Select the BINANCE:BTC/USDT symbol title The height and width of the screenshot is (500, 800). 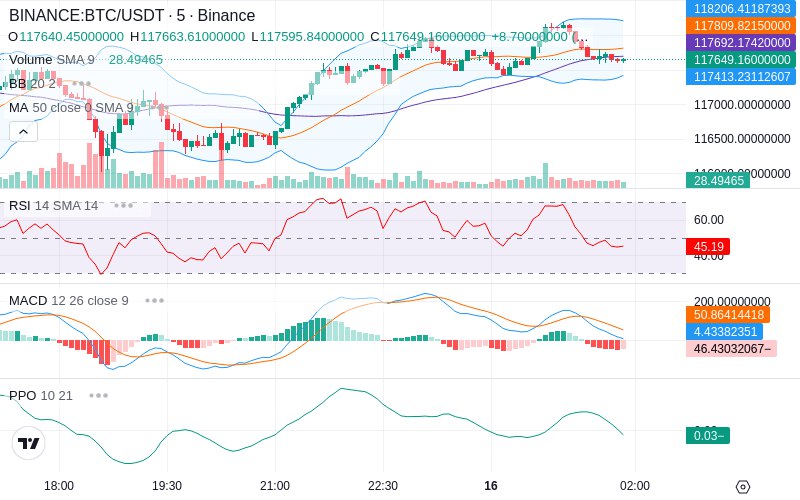coord(132,15)
